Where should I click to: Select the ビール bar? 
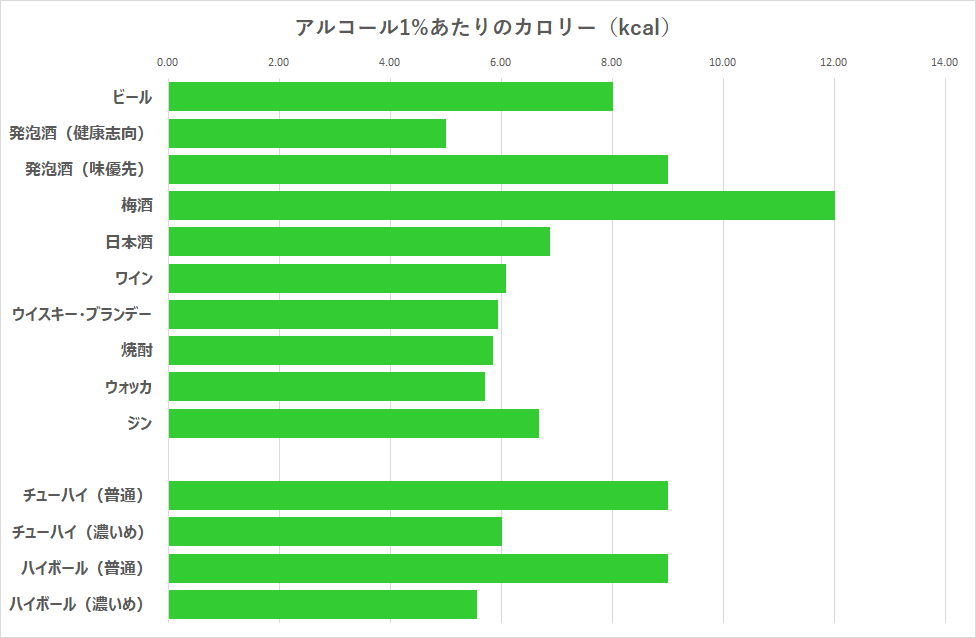point(390,97)
